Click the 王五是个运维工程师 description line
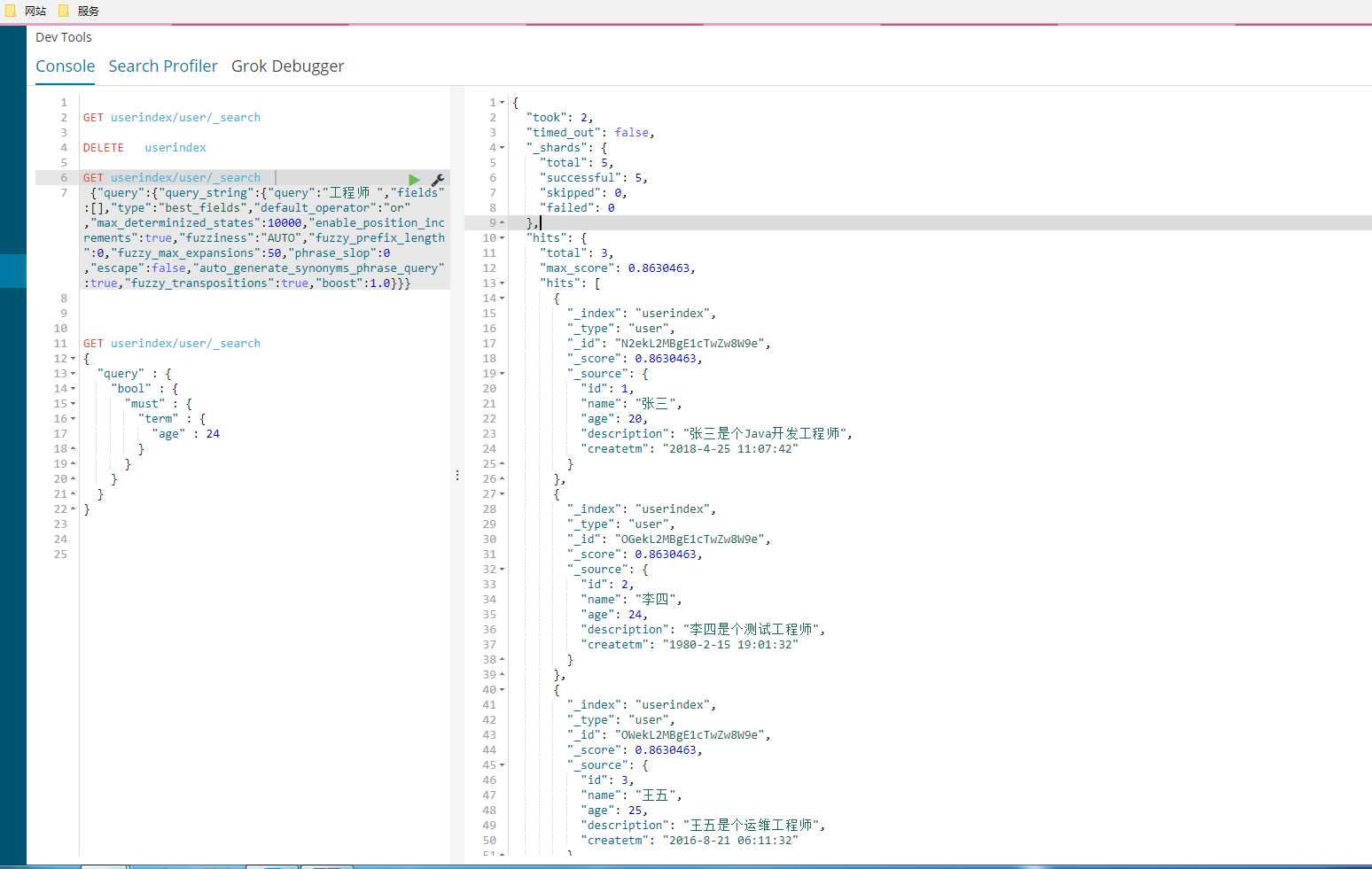 [x=704, y=826]
